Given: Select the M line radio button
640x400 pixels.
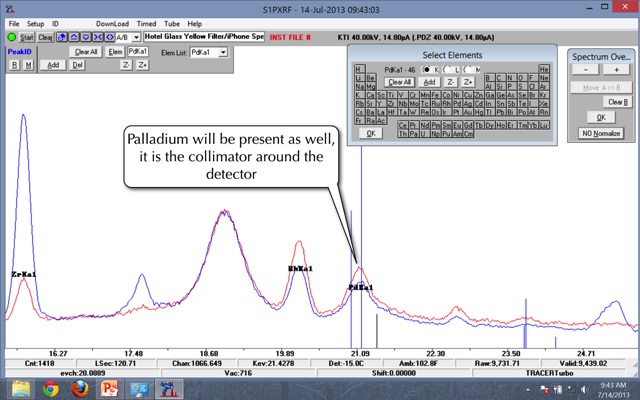Looking at the screenshot, I should click(x=468, y=68).
